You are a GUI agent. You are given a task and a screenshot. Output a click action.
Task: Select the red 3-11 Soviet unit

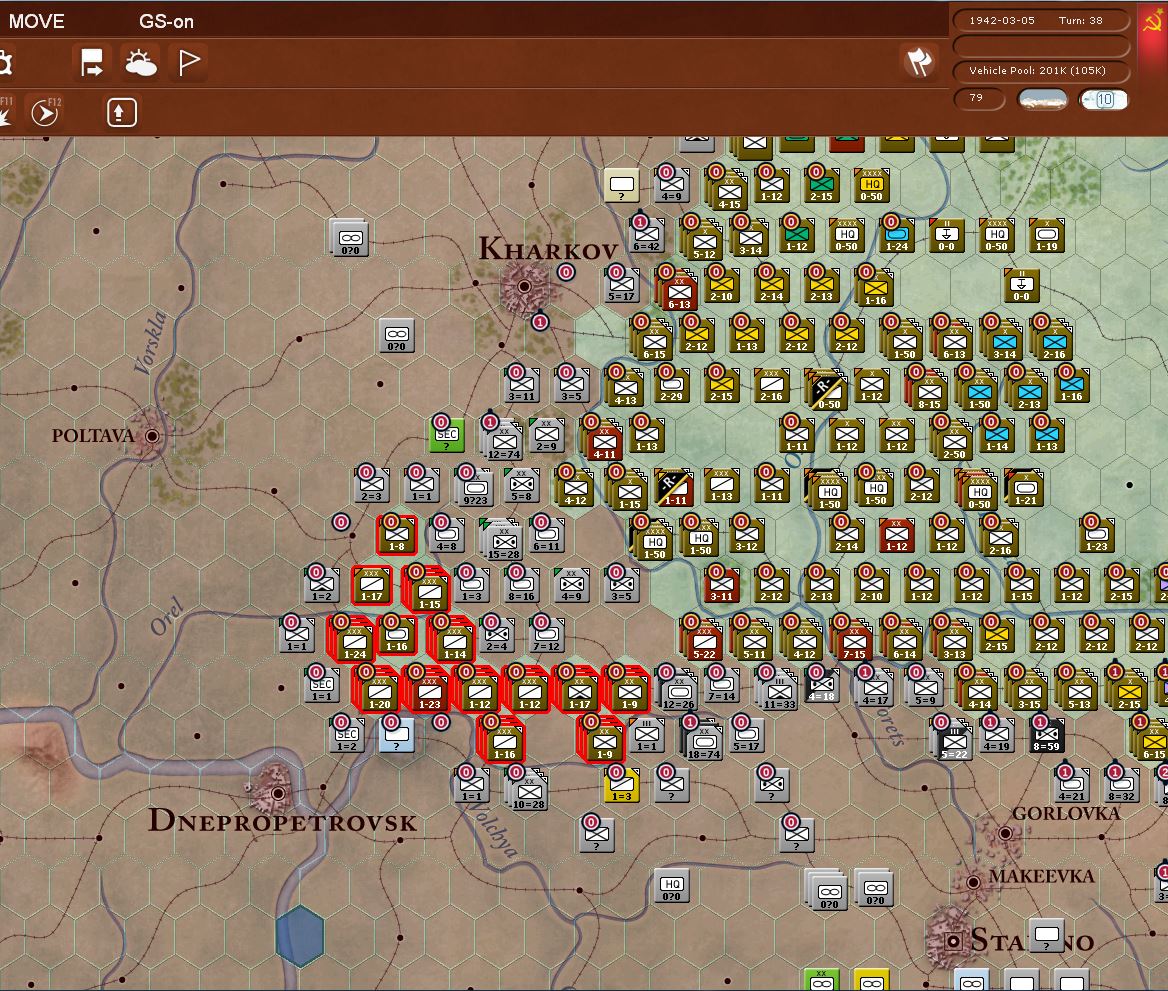pyautogui.click(x=721, y=585)
